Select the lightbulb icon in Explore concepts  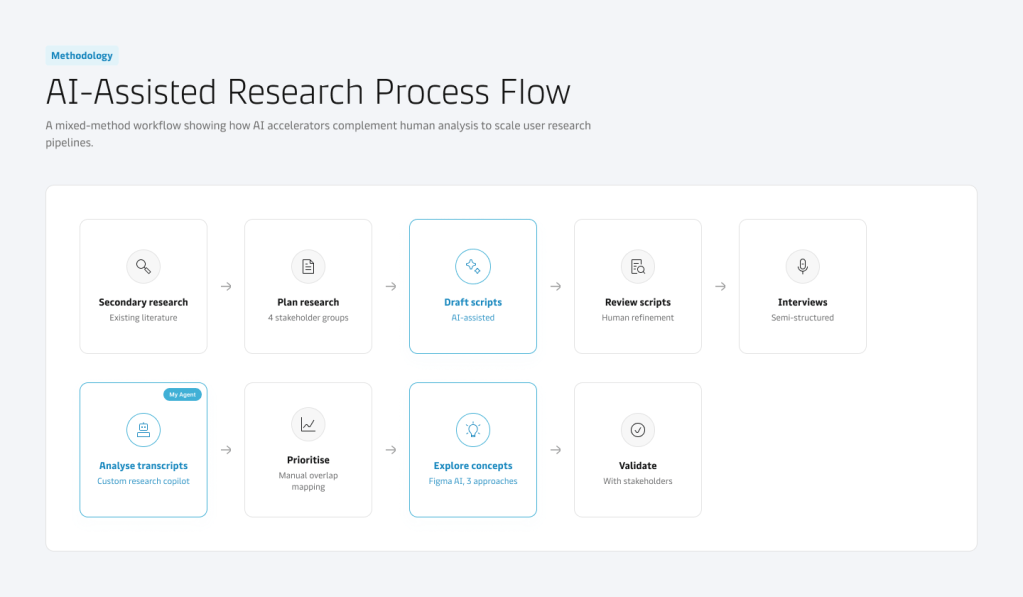[473, 430]
